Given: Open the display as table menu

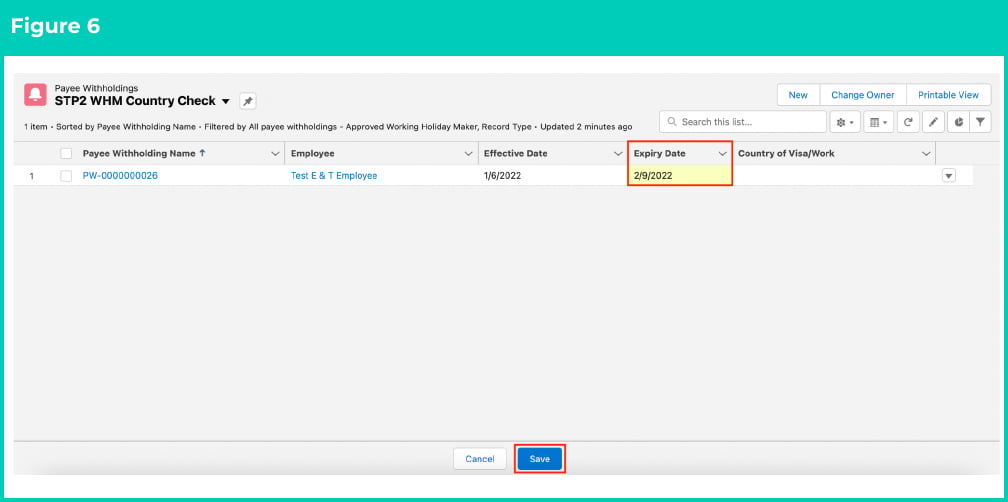Looking at the screenshot, I should [878, 121].
